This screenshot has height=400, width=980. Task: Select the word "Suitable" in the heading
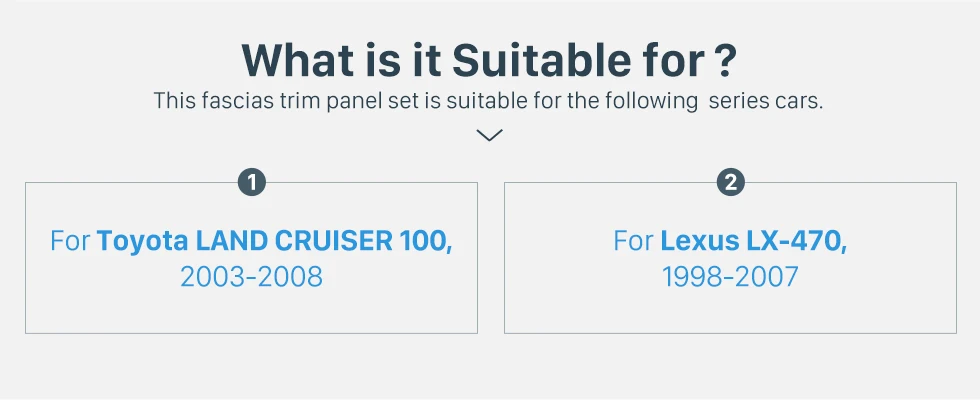536,60
